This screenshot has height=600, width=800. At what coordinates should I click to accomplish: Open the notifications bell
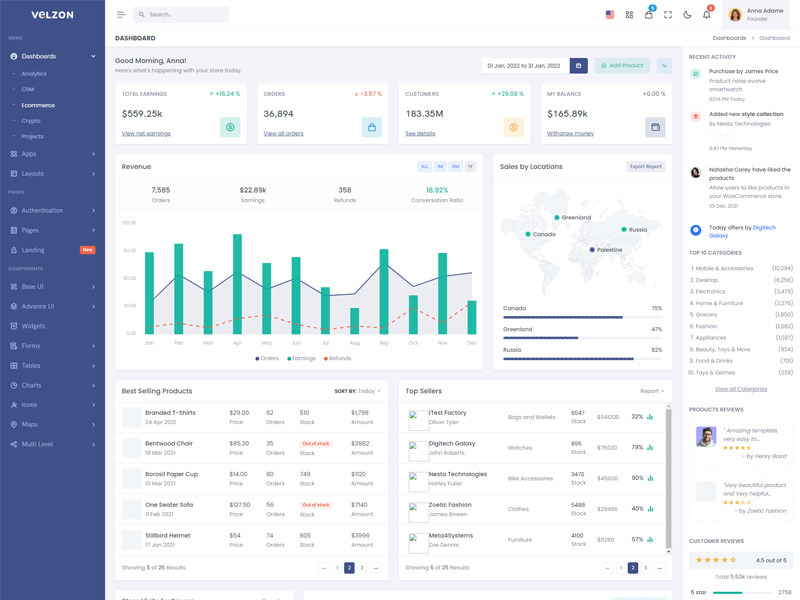(707, 15)
